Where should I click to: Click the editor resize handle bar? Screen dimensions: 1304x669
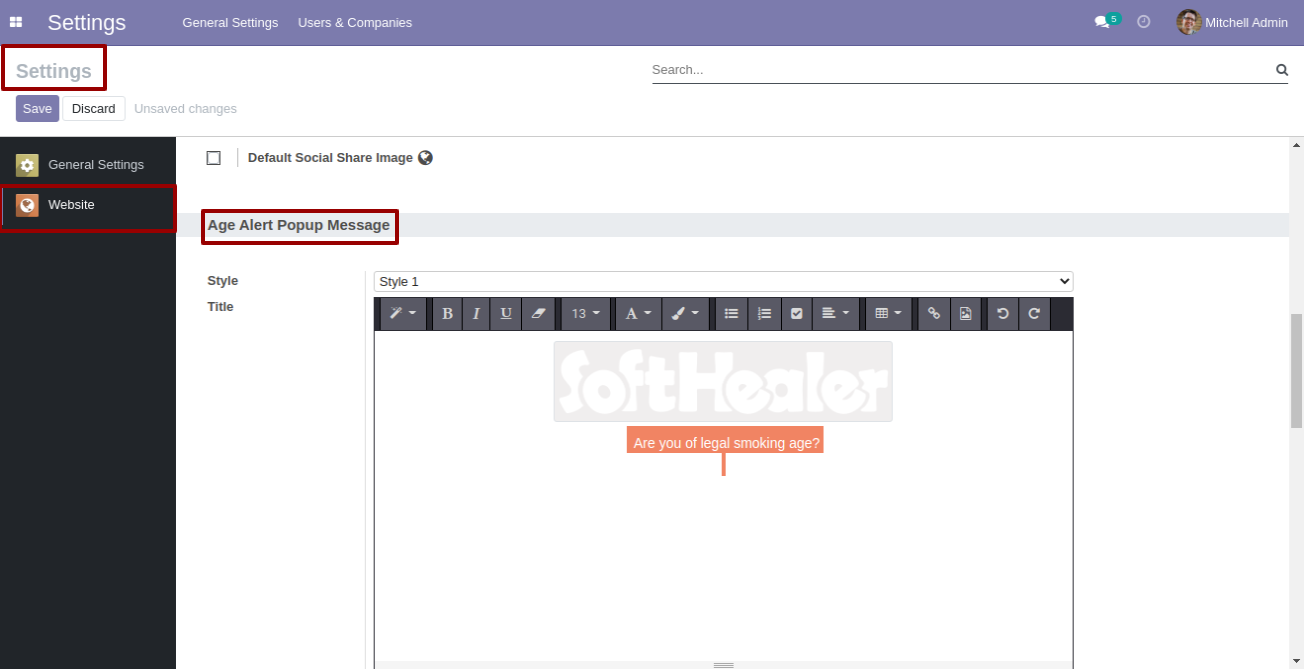(723, 665)
